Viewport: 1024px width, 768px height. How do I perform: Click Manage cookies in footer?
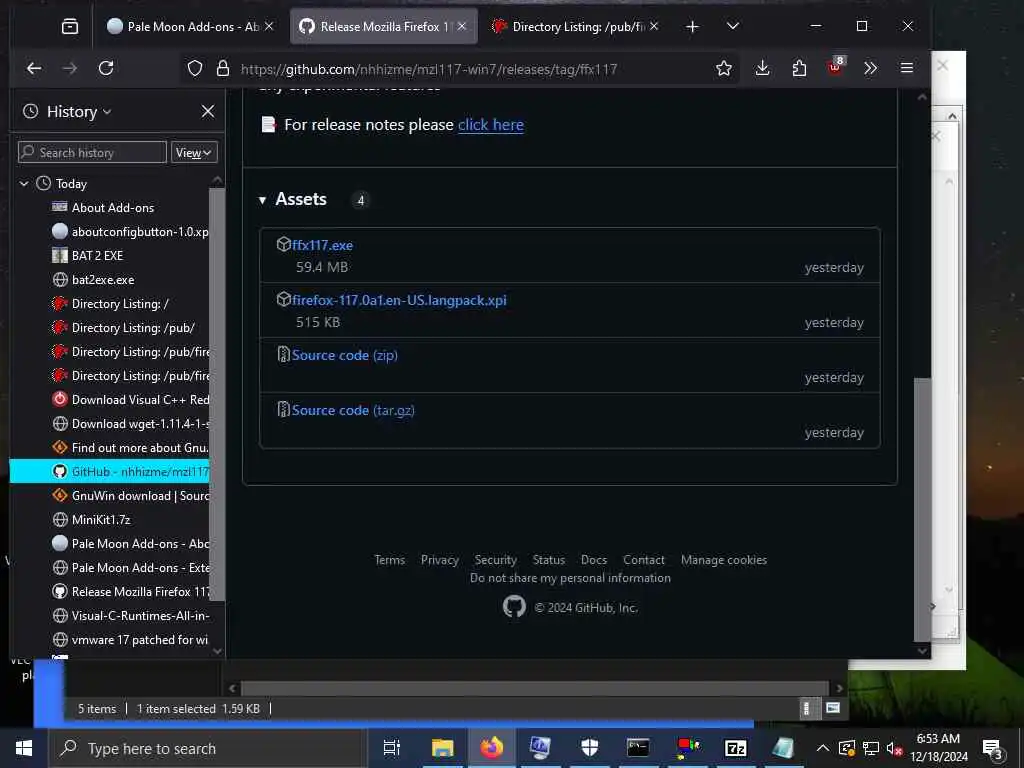[x=724, y=560]
